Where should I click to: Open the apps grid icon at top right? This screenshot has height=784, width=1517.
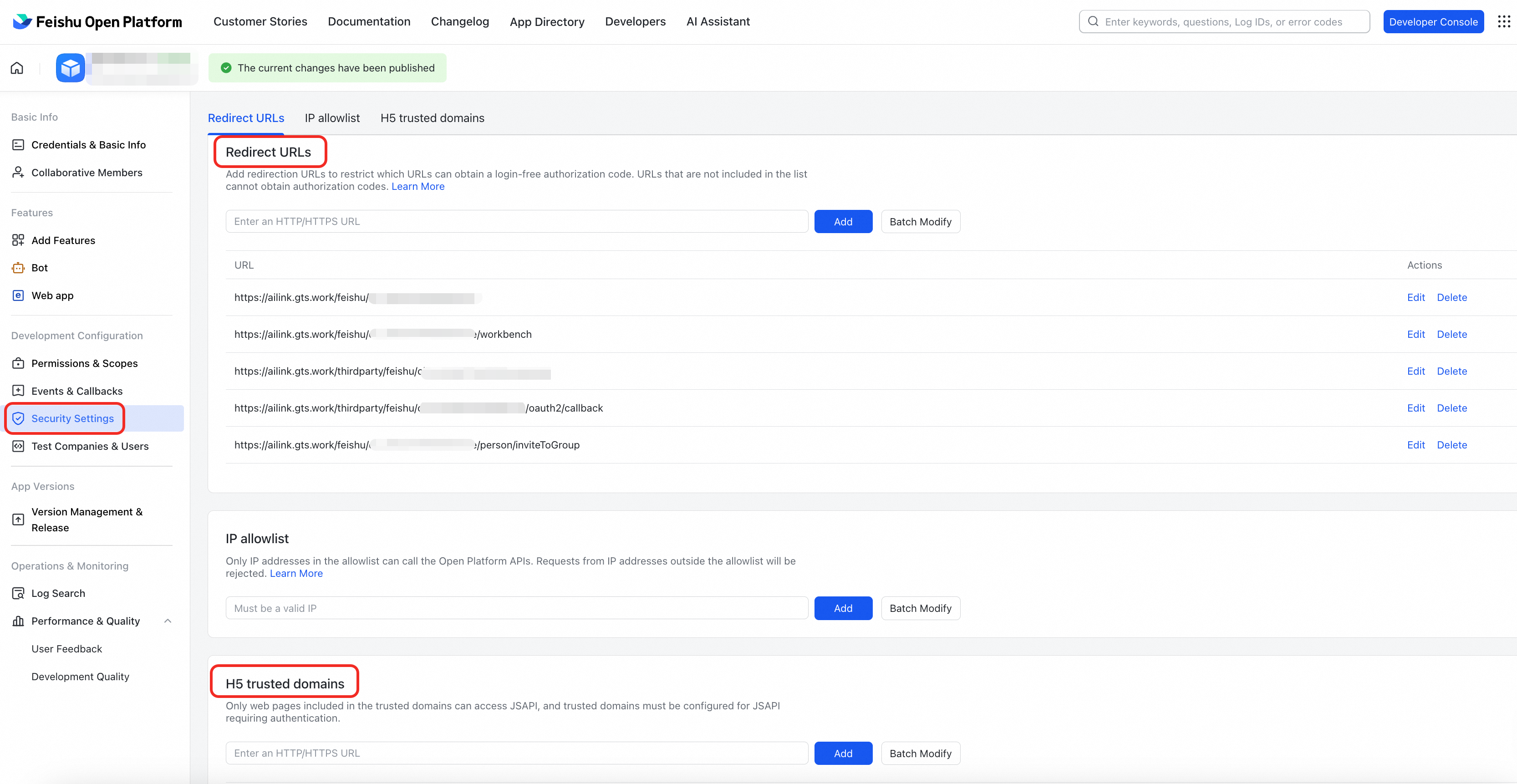point(1503,22)
